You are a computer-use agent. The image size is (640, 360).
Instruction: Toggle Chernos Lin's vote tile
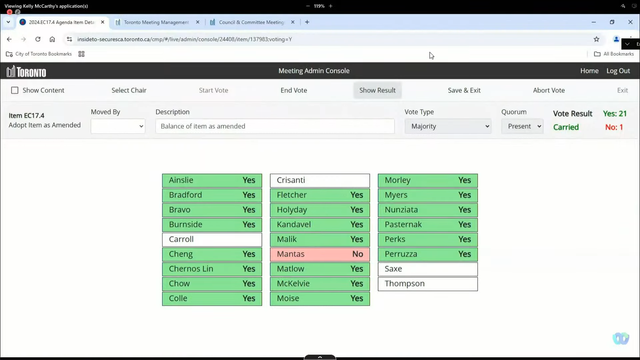(212, 269)
